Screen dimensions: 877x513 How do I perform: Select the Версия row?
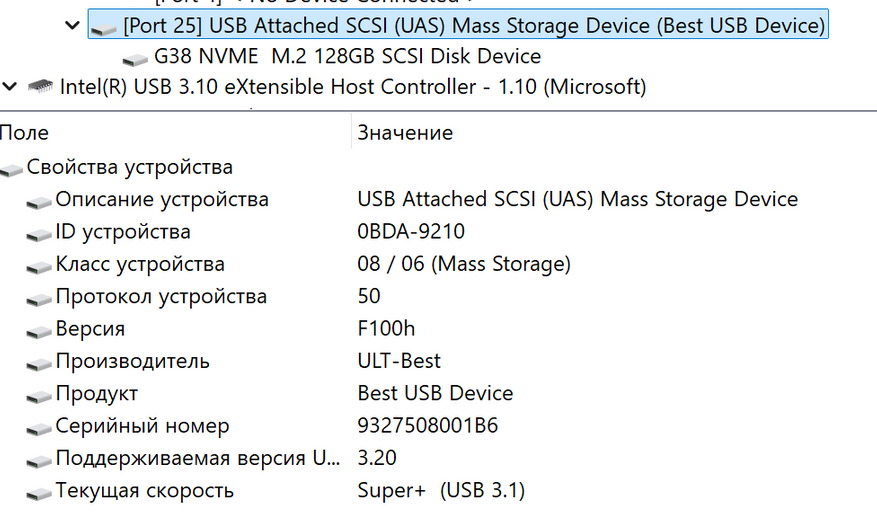[90, 329]
